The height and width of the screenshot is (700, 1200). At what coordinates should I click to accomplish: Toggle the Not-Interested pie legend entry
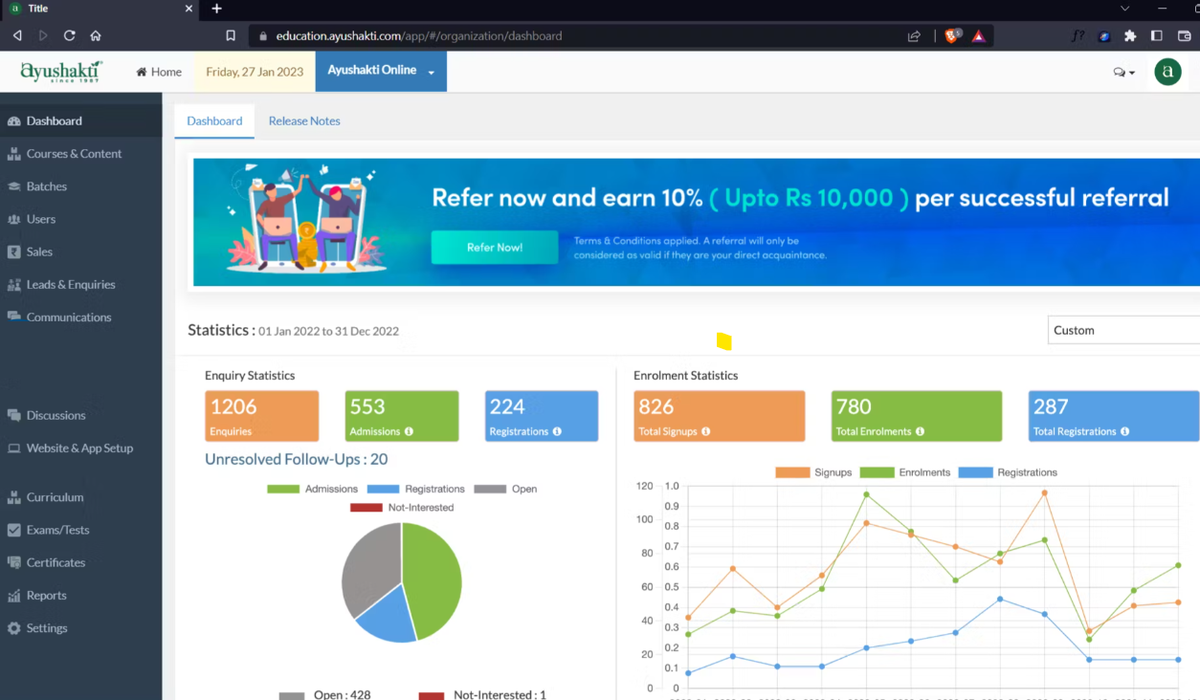point(402,508)
